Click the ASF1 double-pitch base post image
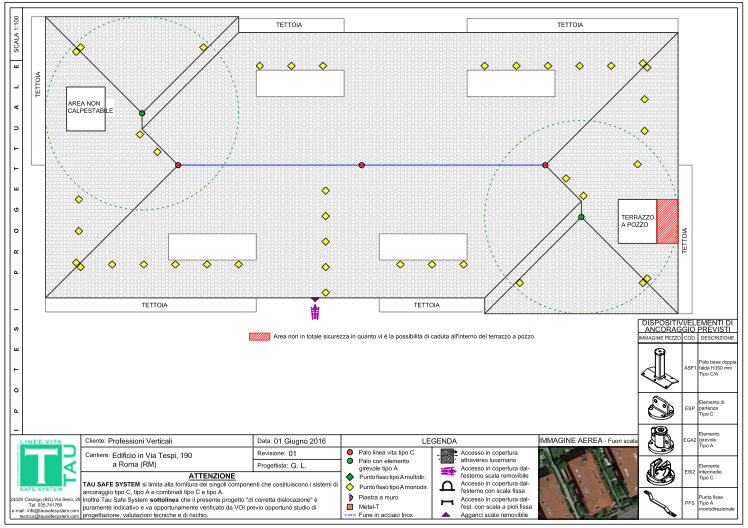This screenshot has height=528, width=748. click(x=660, y=368)
